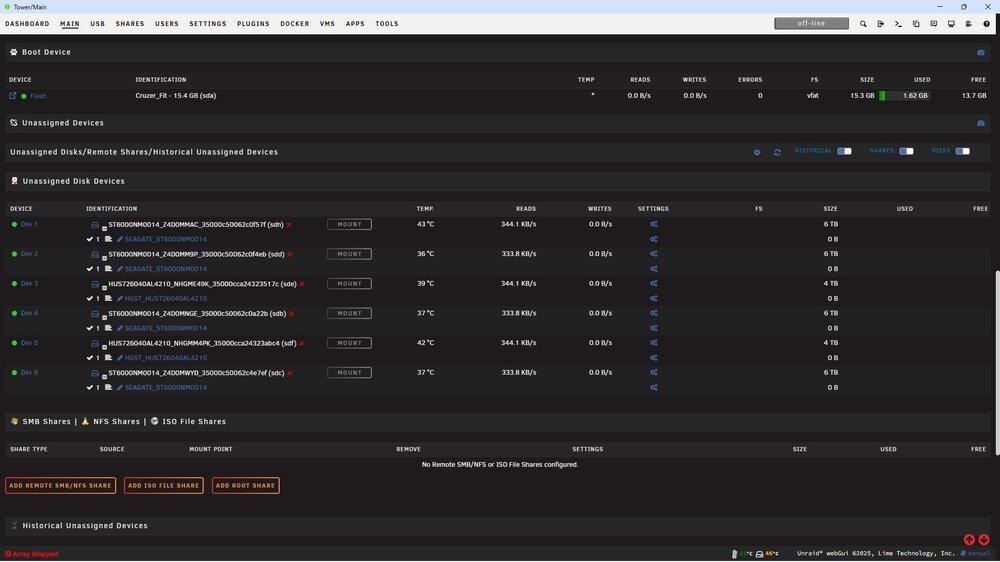Open the terminal prompt icon

click(898, 24)
